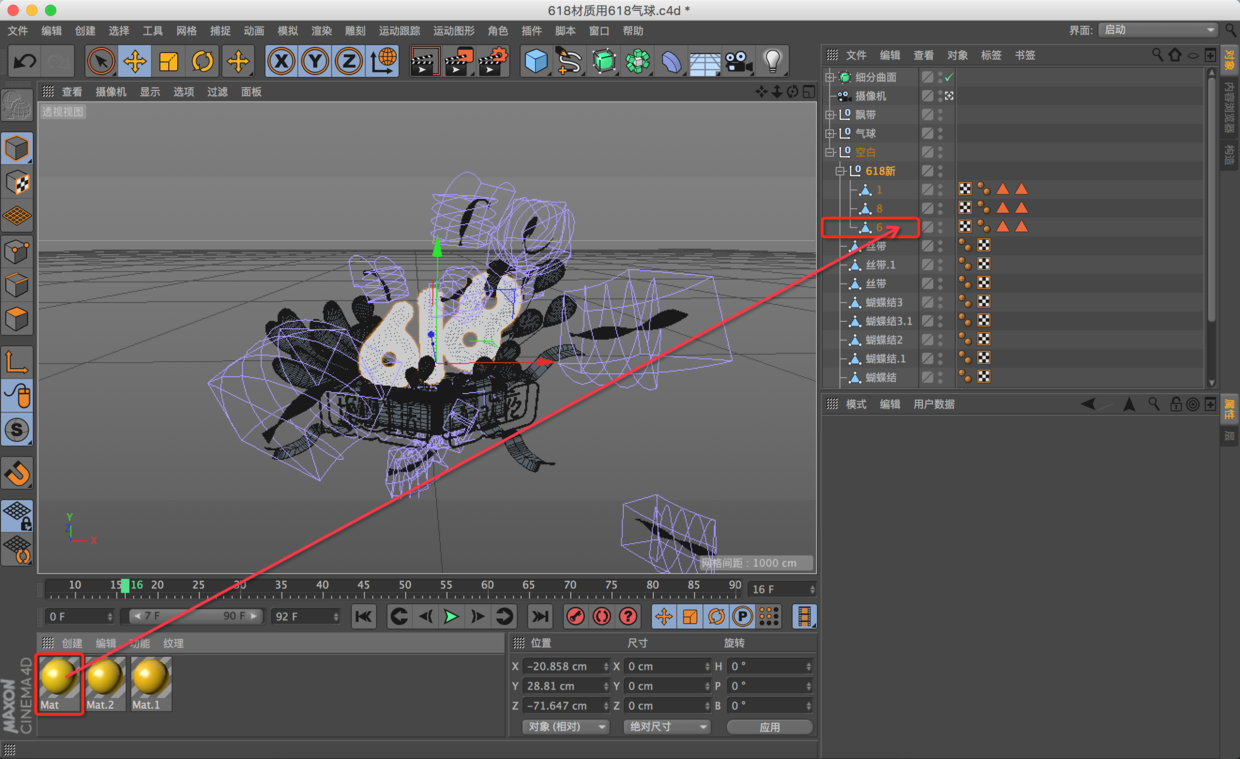Image resolution: width=1240 pixels, height=759 pixels.
Task: Click the lock icon in Attributes panel
Action: 1176,404
